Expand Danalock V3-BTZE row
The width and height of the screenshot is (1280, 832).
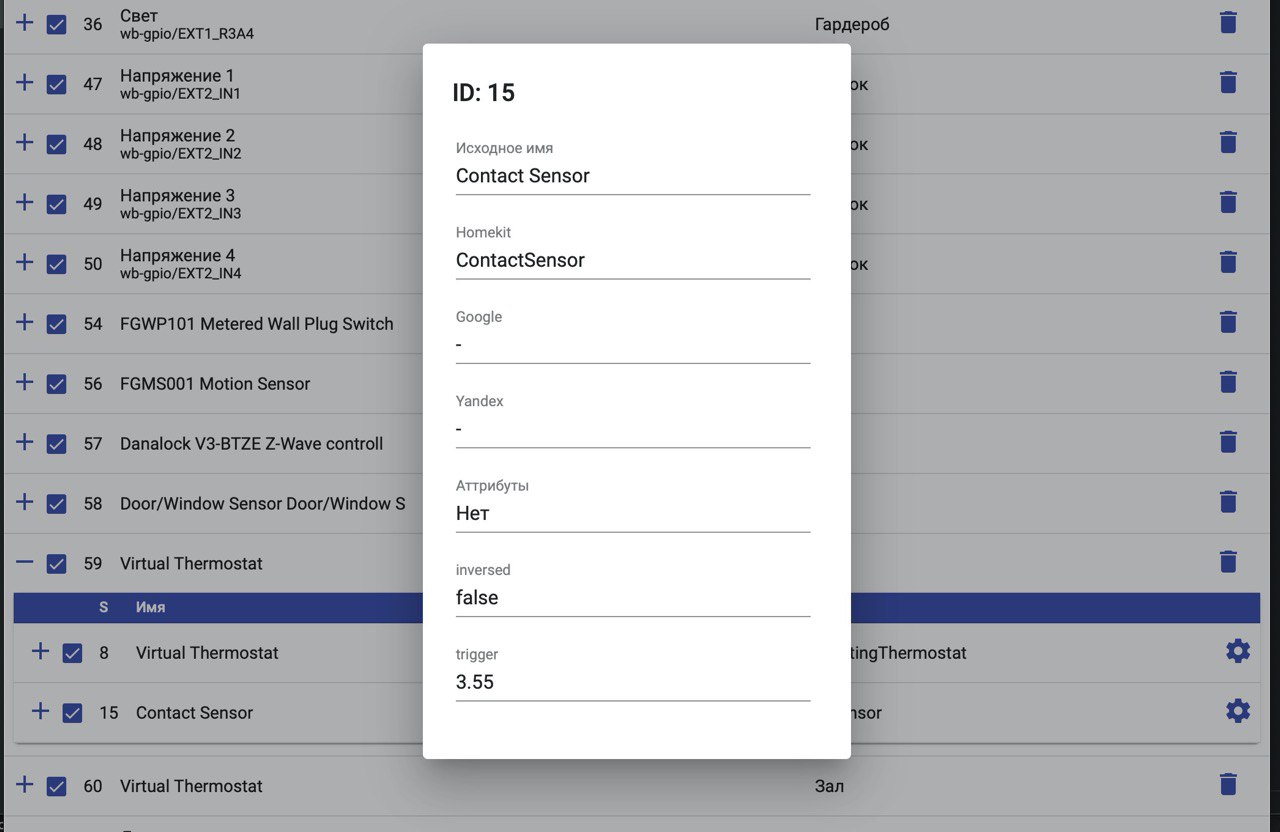pyautogui.click(x=25, y=442)
